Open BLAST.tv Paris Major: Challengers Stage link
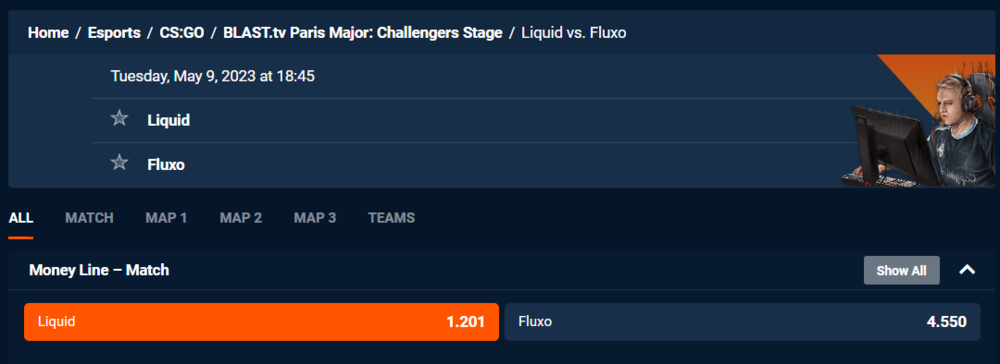 [x=363, y=33]
